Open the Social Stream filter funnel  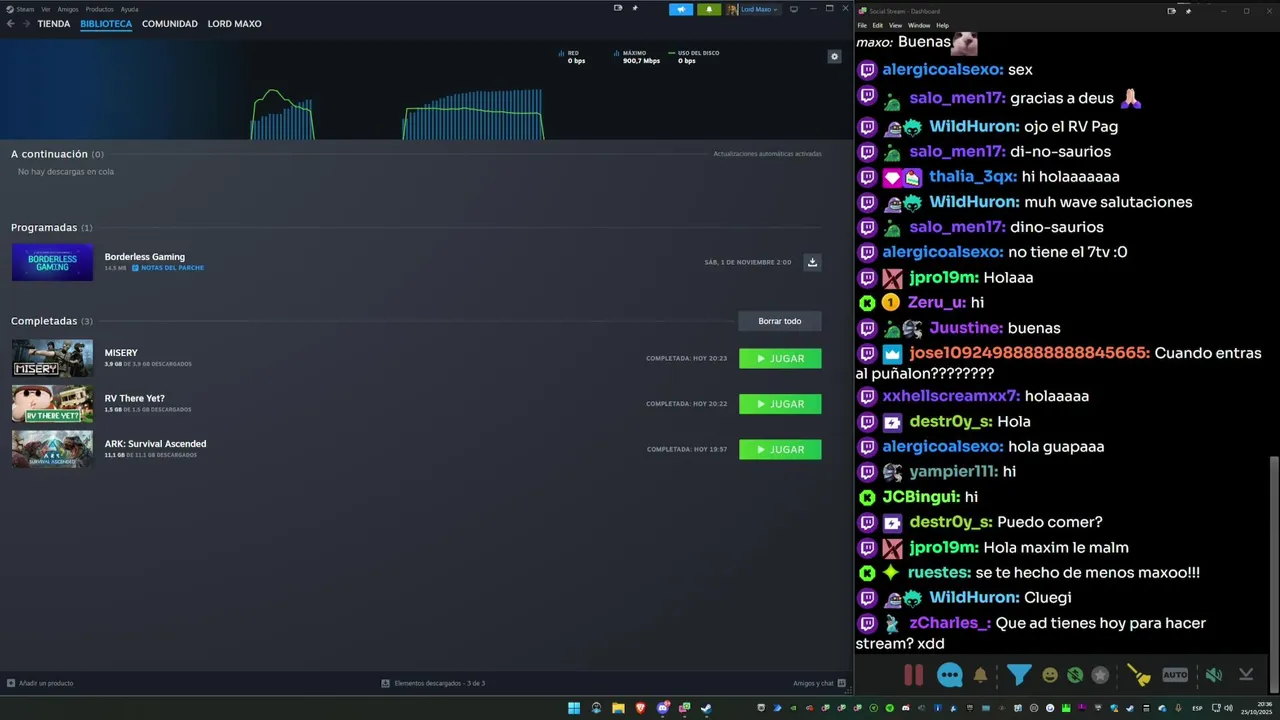click(1019, 675)
